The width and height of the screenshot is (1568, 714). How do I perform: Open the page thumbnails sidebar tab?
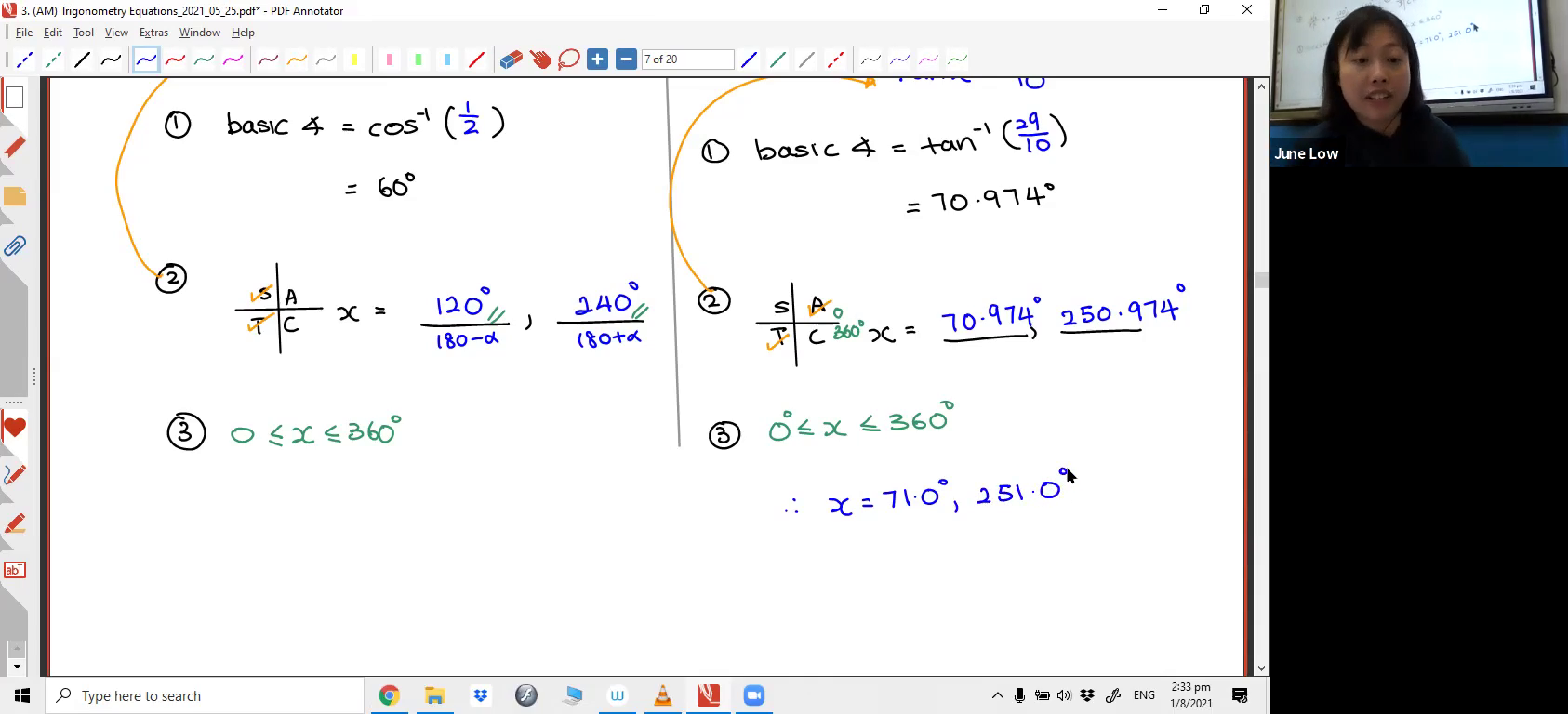point(14,98)
